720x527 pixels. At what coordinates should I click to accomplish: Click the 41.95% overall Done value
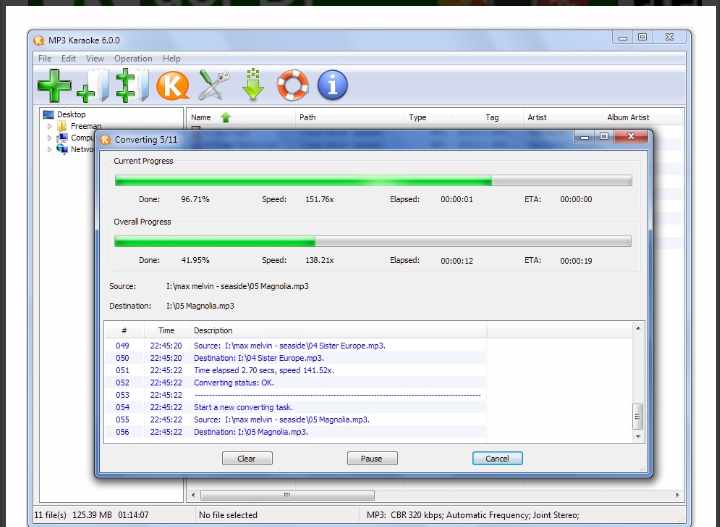click(195, 260)
